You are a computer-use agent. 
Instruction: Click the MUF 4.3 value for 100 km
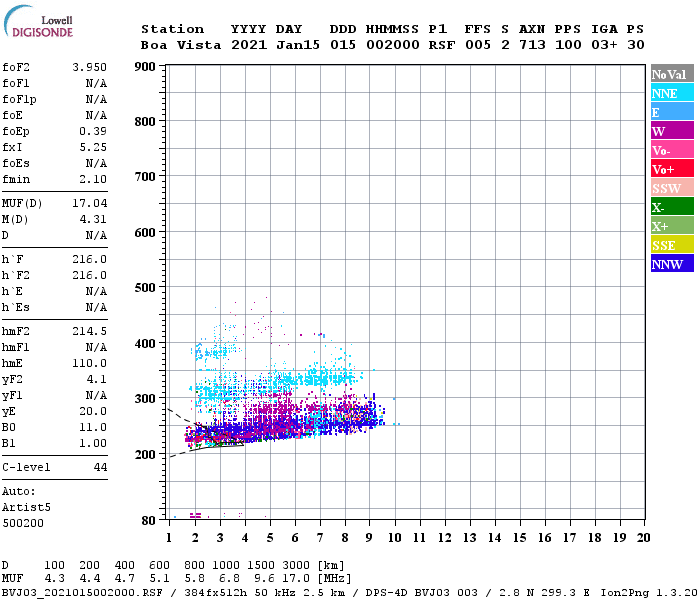point(54,579)
